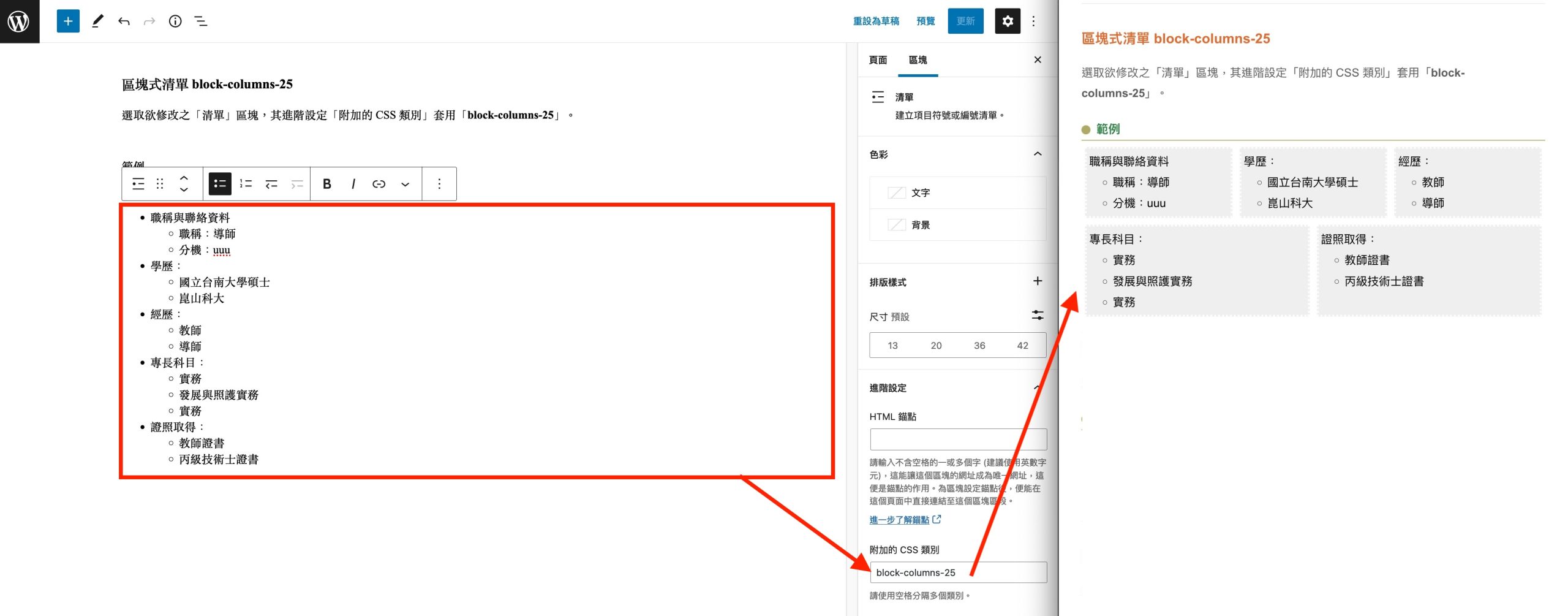Click preview item 職稱：導師
1568x616 pixels.
1141,183
